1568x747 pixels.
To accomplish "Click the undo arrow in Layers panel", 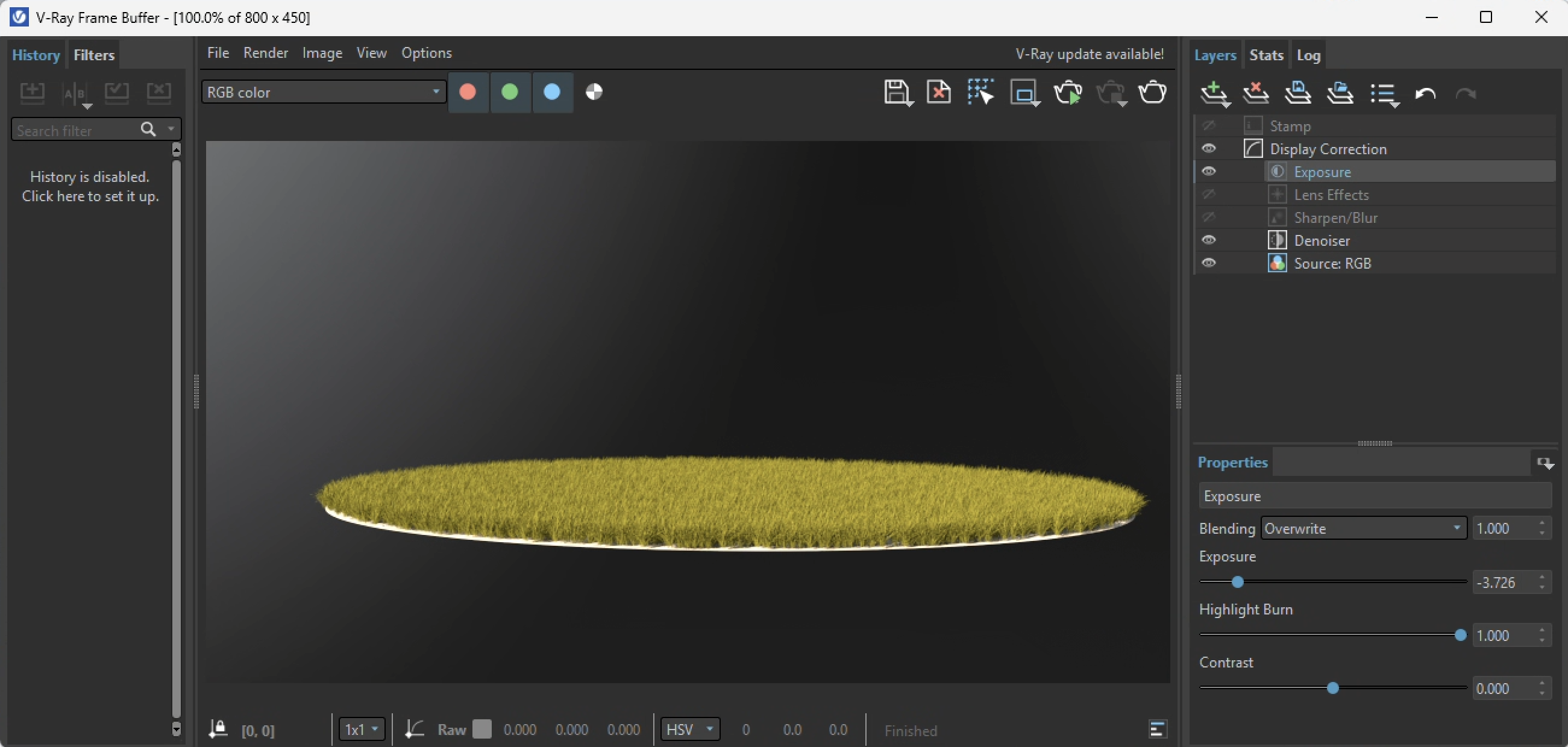I will coord(1425,94).
